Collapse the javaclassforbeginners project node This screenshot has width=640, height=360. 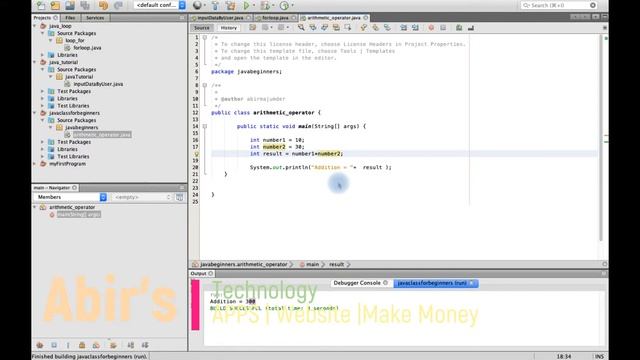point(35,113)
